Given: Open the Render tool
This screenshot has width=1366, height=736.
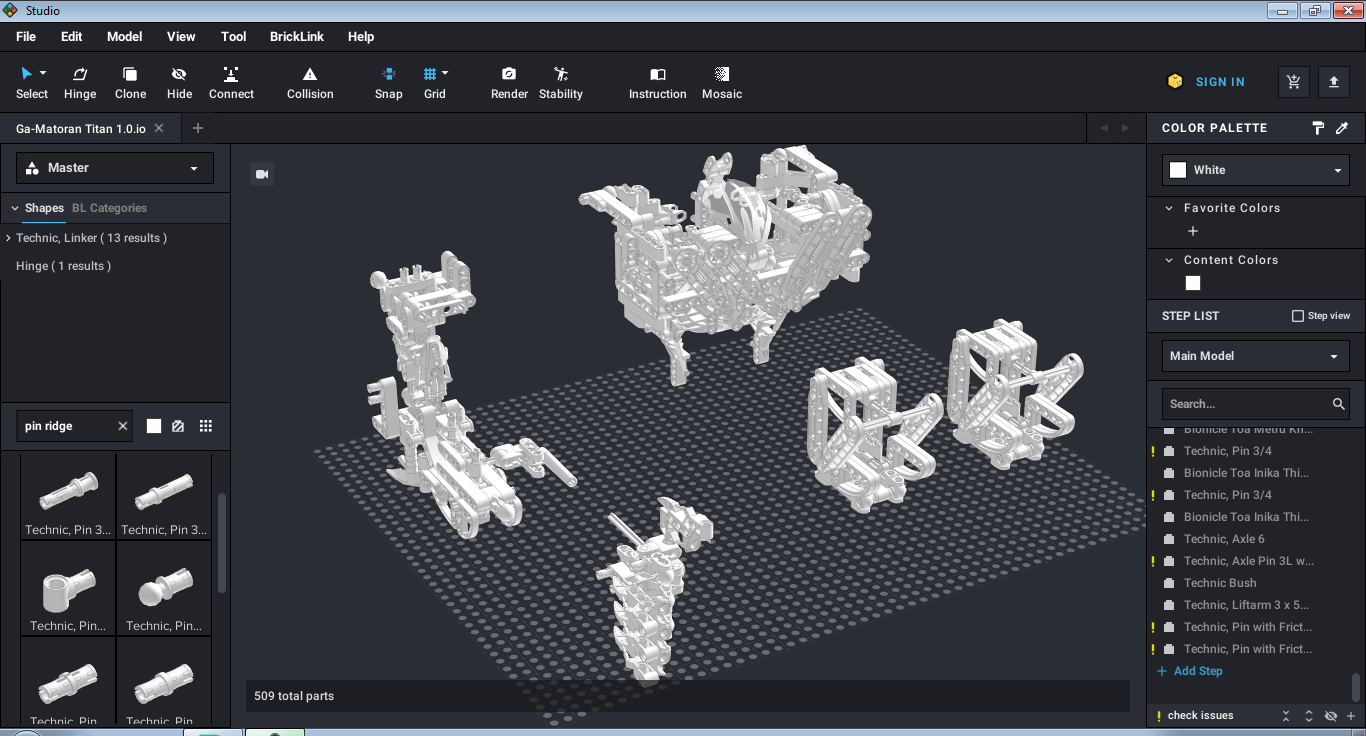Looking at the screenshot, I should [509, 82].
